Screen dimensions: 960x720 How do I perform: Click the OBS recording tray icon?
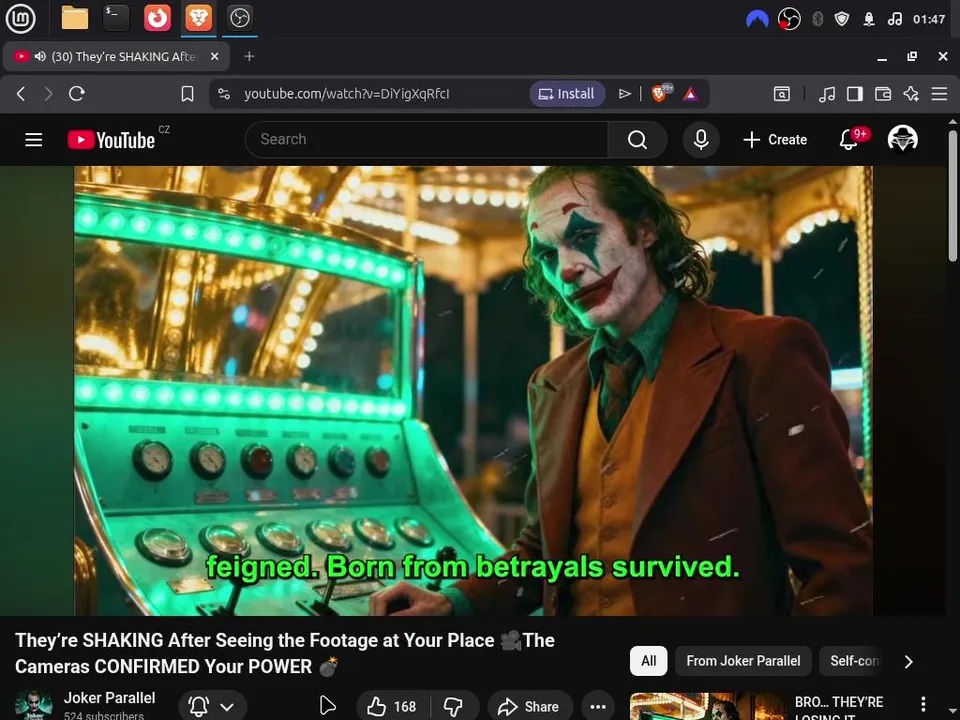click(x=789, y=20)
